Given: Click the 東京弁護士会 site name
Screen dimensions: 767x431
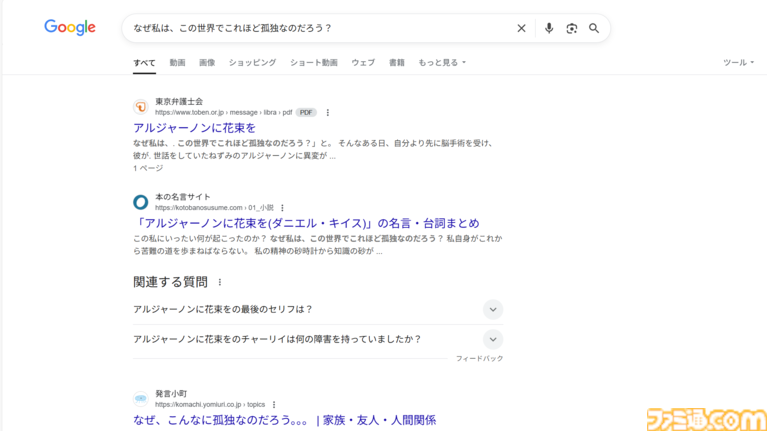Looking at the screenshot, I should pyautogui.click(x=179, y=101).
